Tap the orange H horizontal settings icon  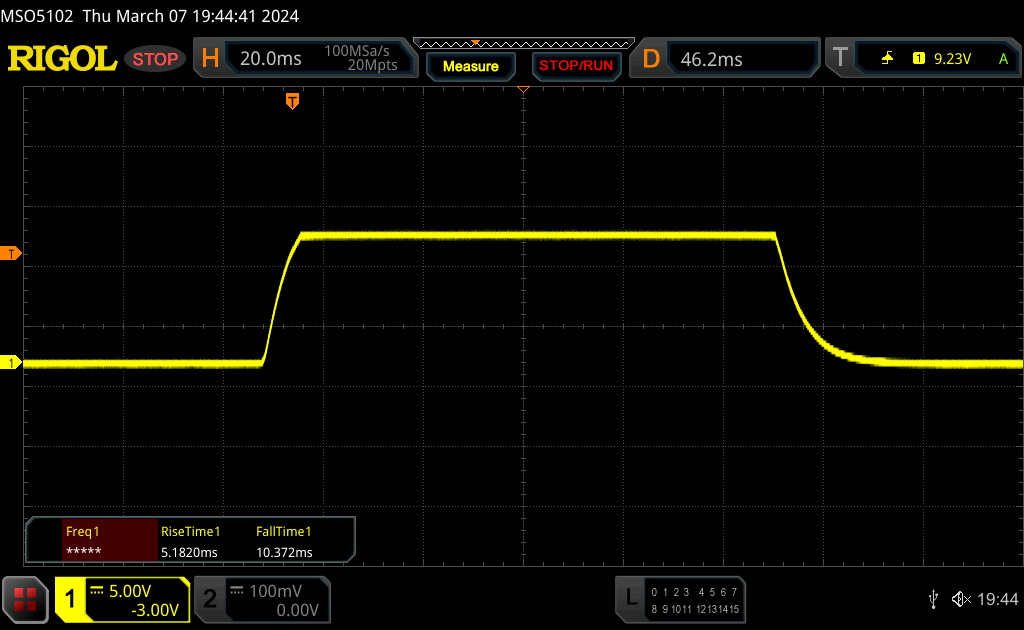(x=210, y=59)
